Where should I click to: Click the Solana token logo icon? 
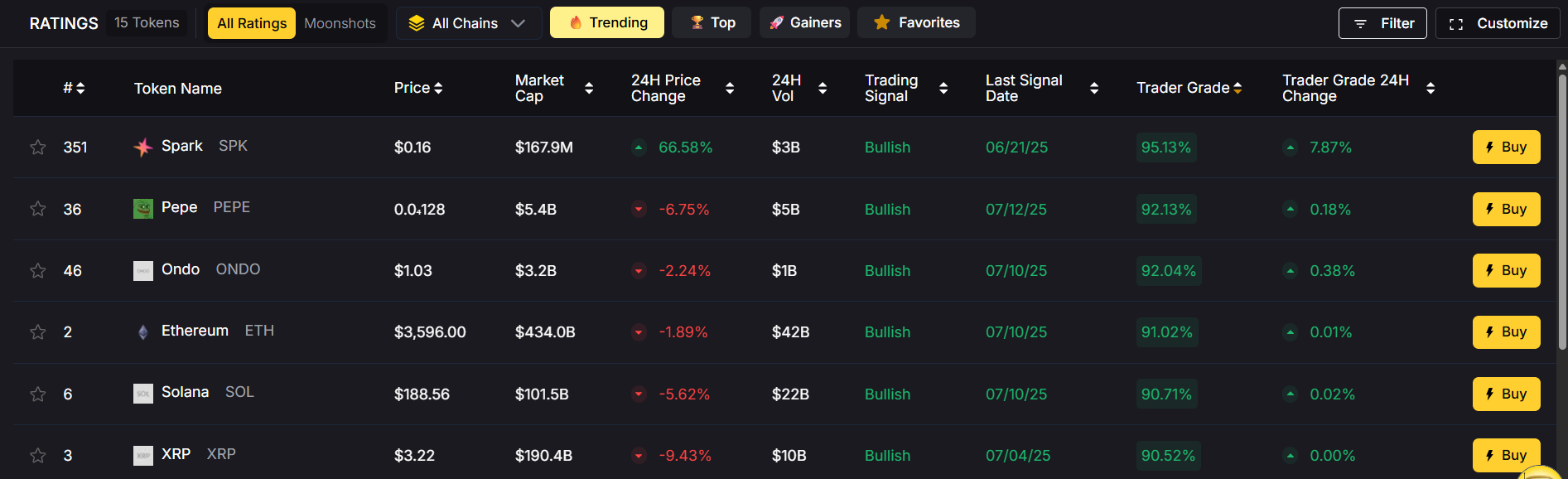pyautogui.click(x=143, y=394)
